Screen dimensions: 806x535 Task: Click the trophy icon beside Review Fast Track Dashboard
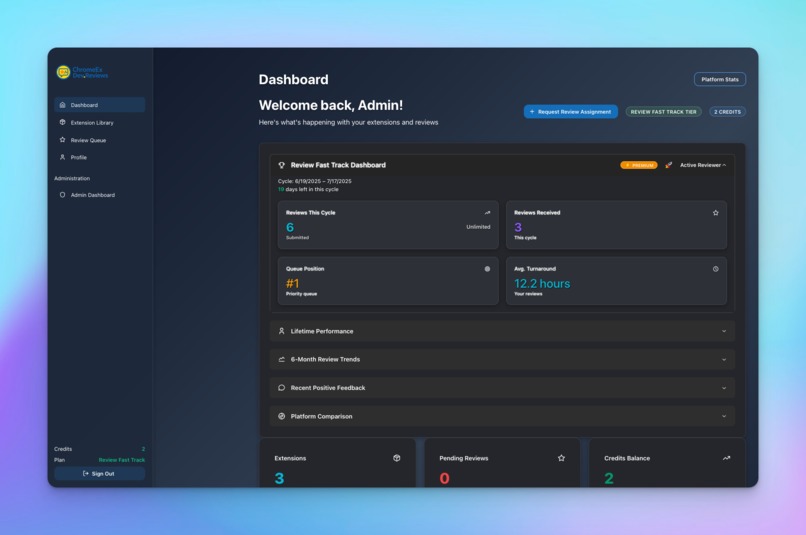click(x=282, y=165)
